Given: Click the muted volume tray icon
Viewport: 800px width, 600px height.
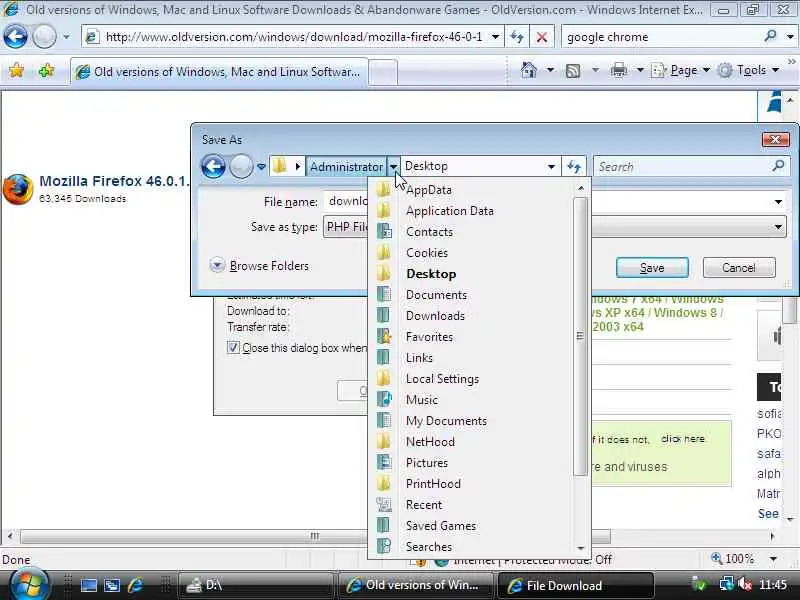Looking at the screenshot, I should tap(745, 584).
